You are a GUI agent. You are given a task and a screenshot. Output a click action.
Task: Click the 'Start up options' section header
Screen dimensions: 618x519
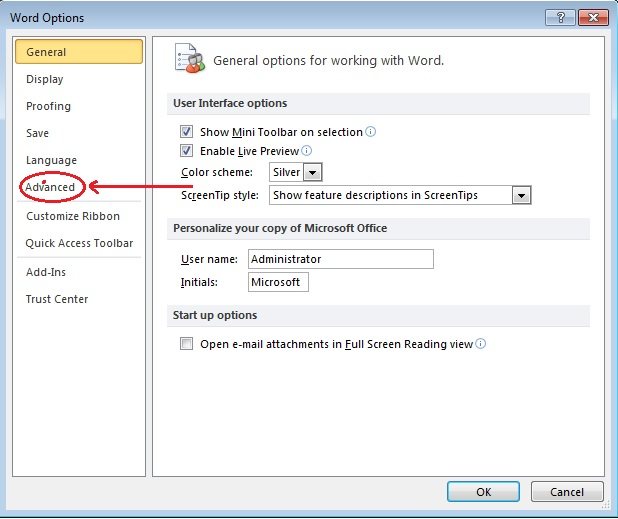[x=215, y=315]
